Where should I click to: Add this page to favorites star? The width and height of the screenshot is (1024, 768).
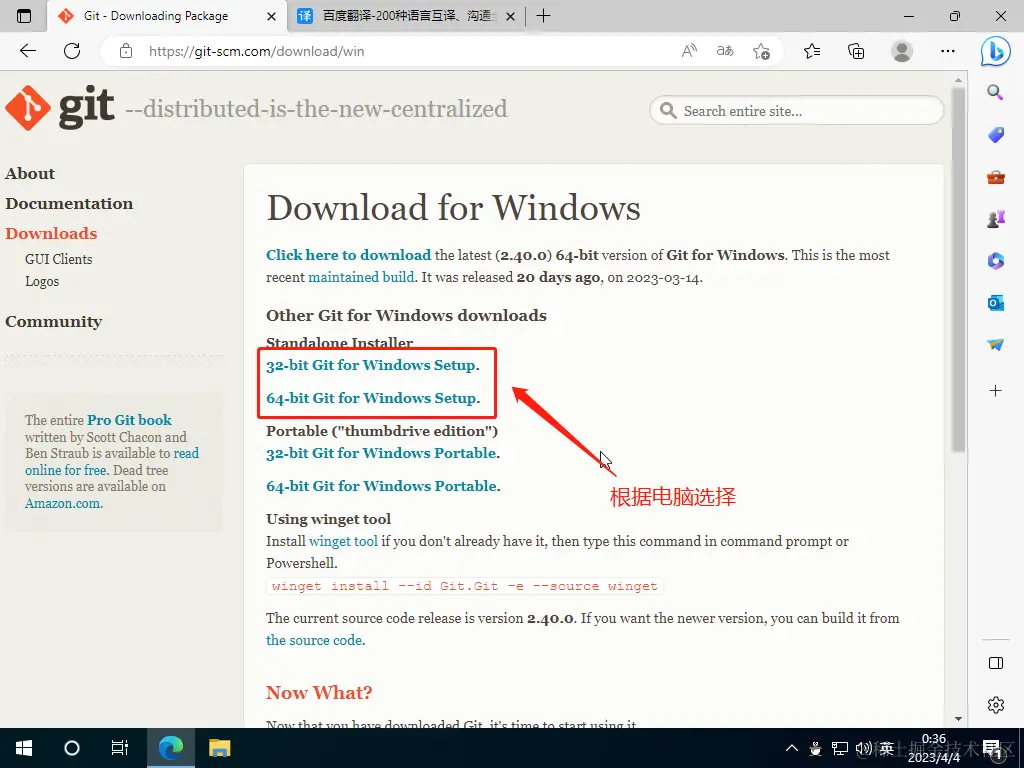[761, 51]
